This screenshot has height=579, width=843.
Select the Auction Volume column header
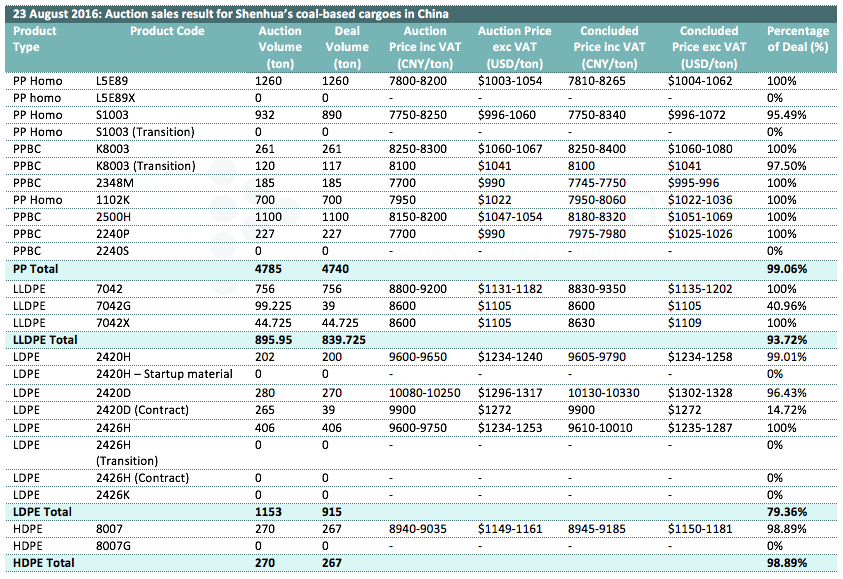pyautogui.click(x=279, y=47)
